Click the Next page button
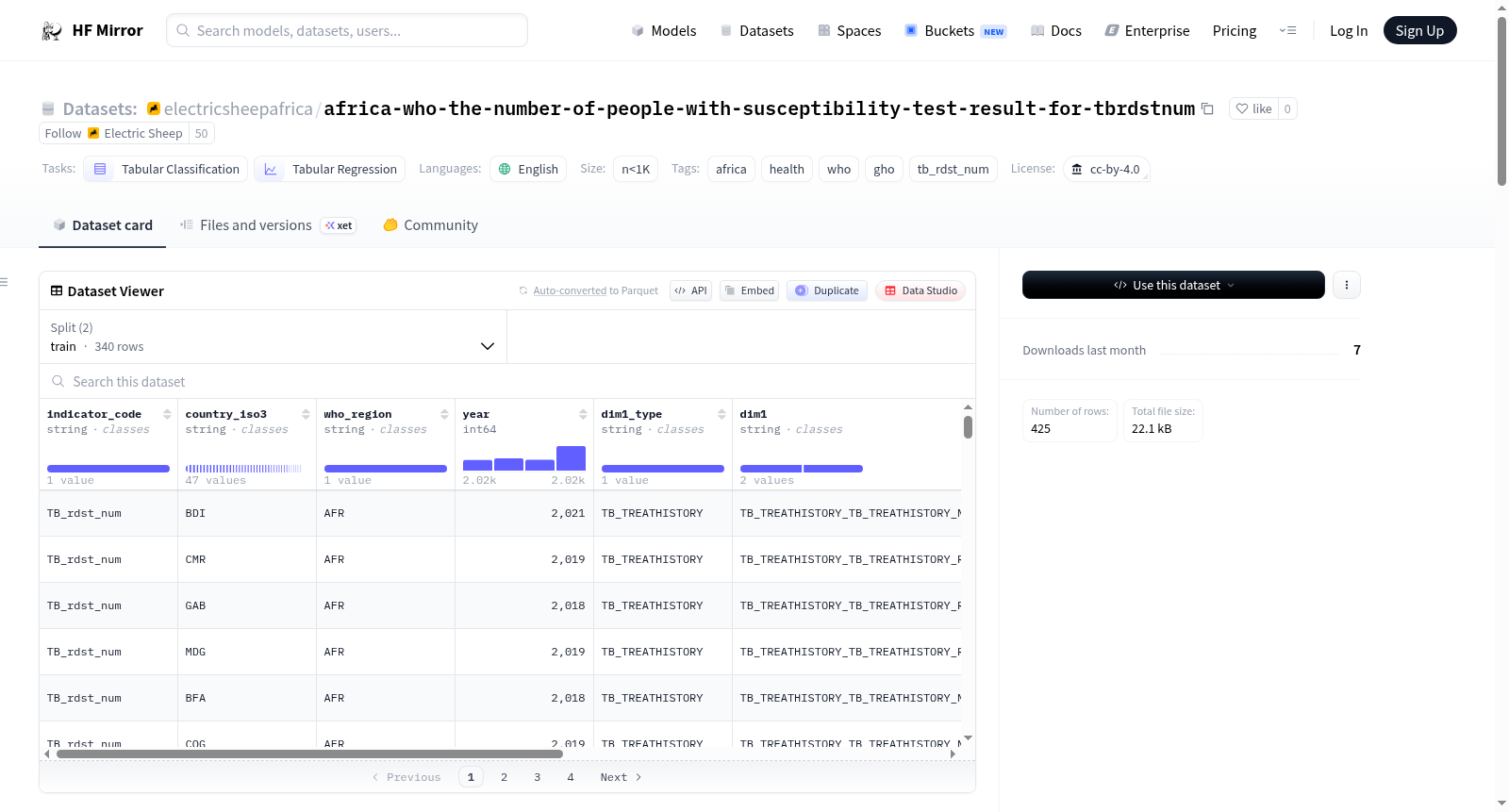Viewport: 1509px width, 812px height. pyautogui.click(x=621, y=777)
